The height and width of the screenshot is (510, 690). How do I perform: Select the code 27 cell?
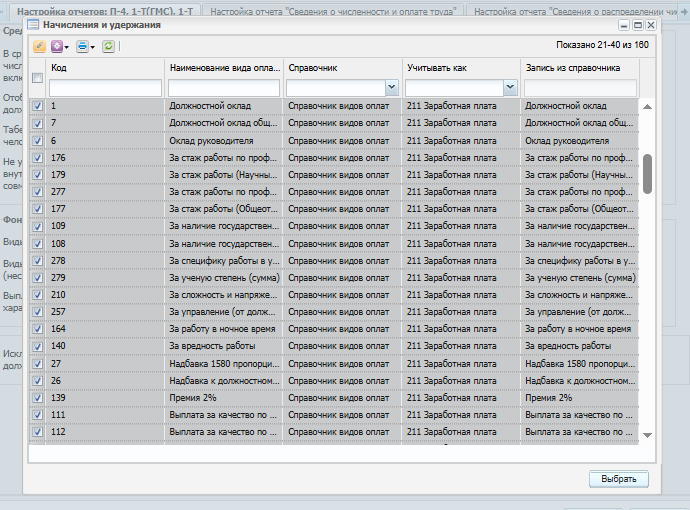coord(105,363)
